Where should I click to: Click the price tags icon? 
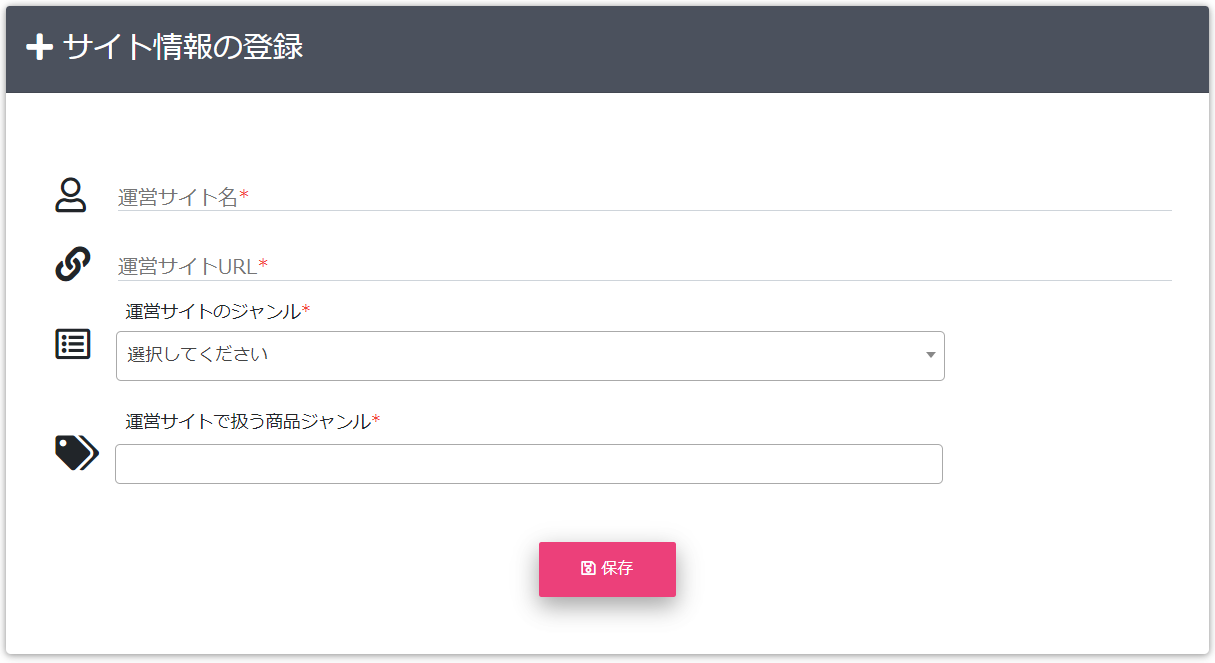tap(77, 453)
